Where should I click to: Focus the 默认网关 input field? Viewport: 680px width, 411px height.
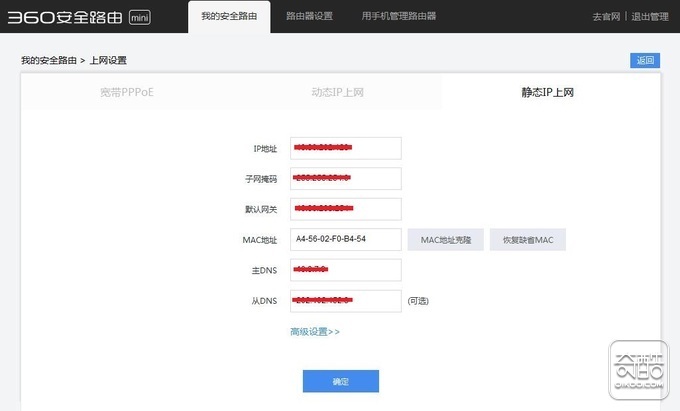tap(346, 209)
